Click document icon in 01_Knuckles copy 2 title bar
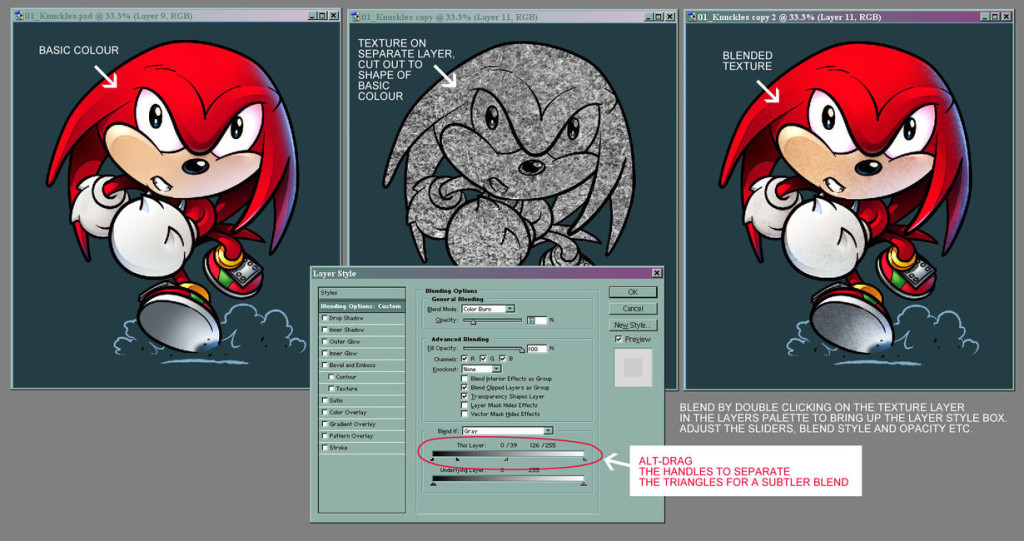1024x541 pixels. click(x=692, y=16)
